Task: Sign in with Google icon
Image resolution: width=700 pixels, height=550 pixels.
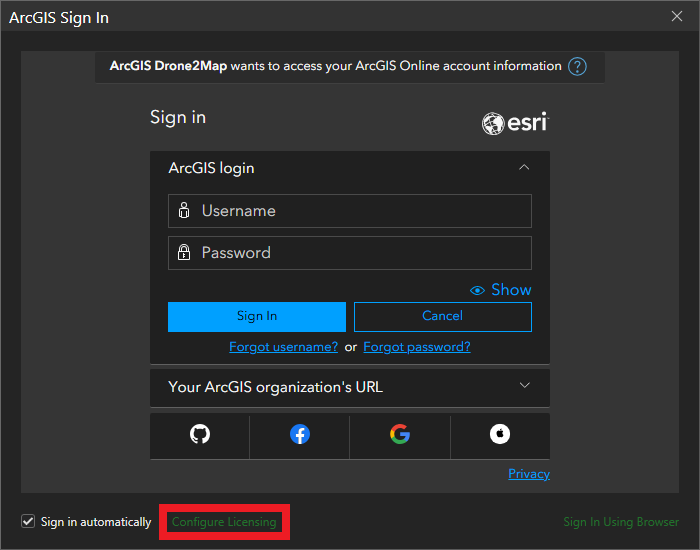Action: 400,434
